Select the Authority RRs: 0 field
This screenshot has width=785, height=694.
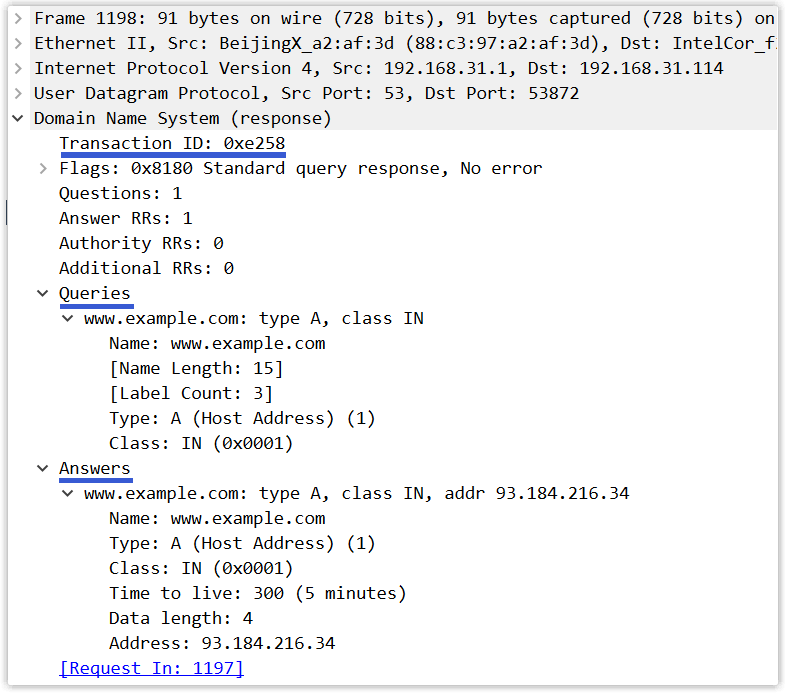click(x=141, y=244)
